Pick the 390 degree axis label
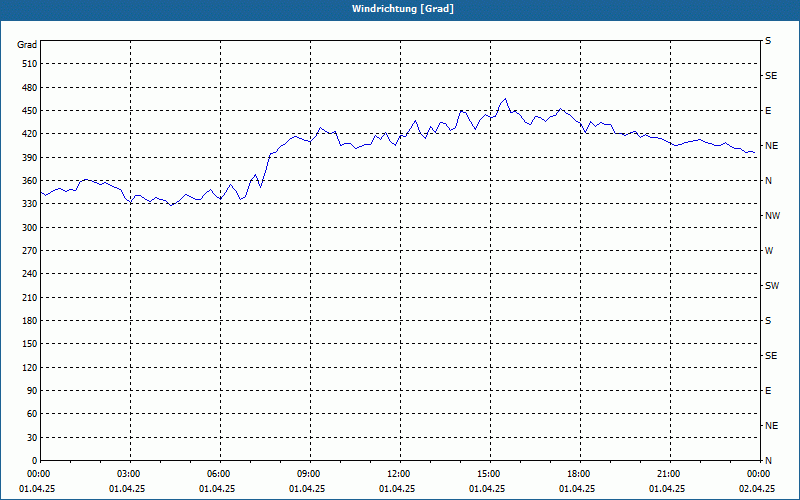Image resolution: width=800 pixels, height=500 pixels. (x=30, y=158)
